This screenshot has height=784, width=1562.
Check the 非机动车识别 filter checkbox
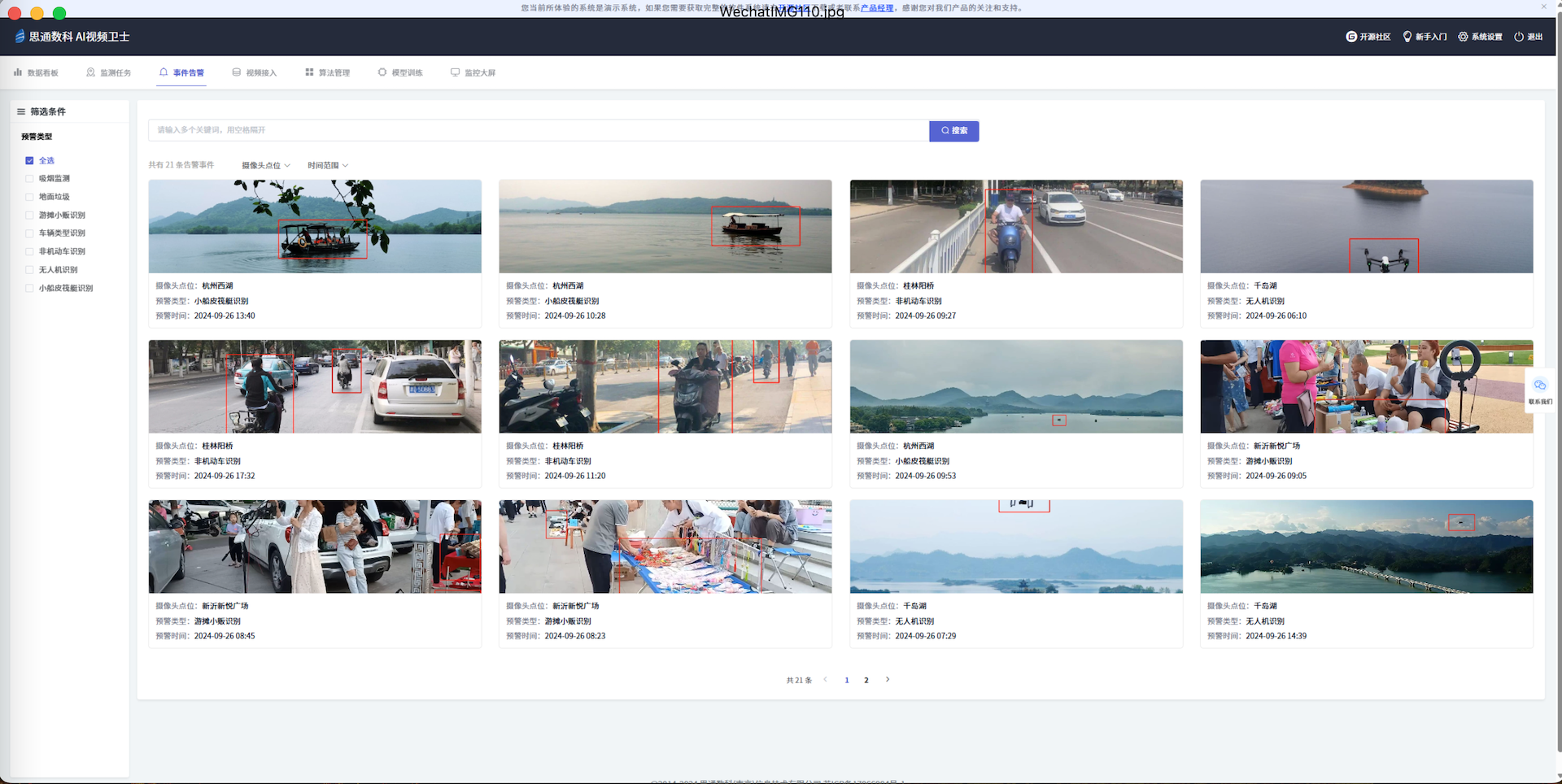pos(29,251)
